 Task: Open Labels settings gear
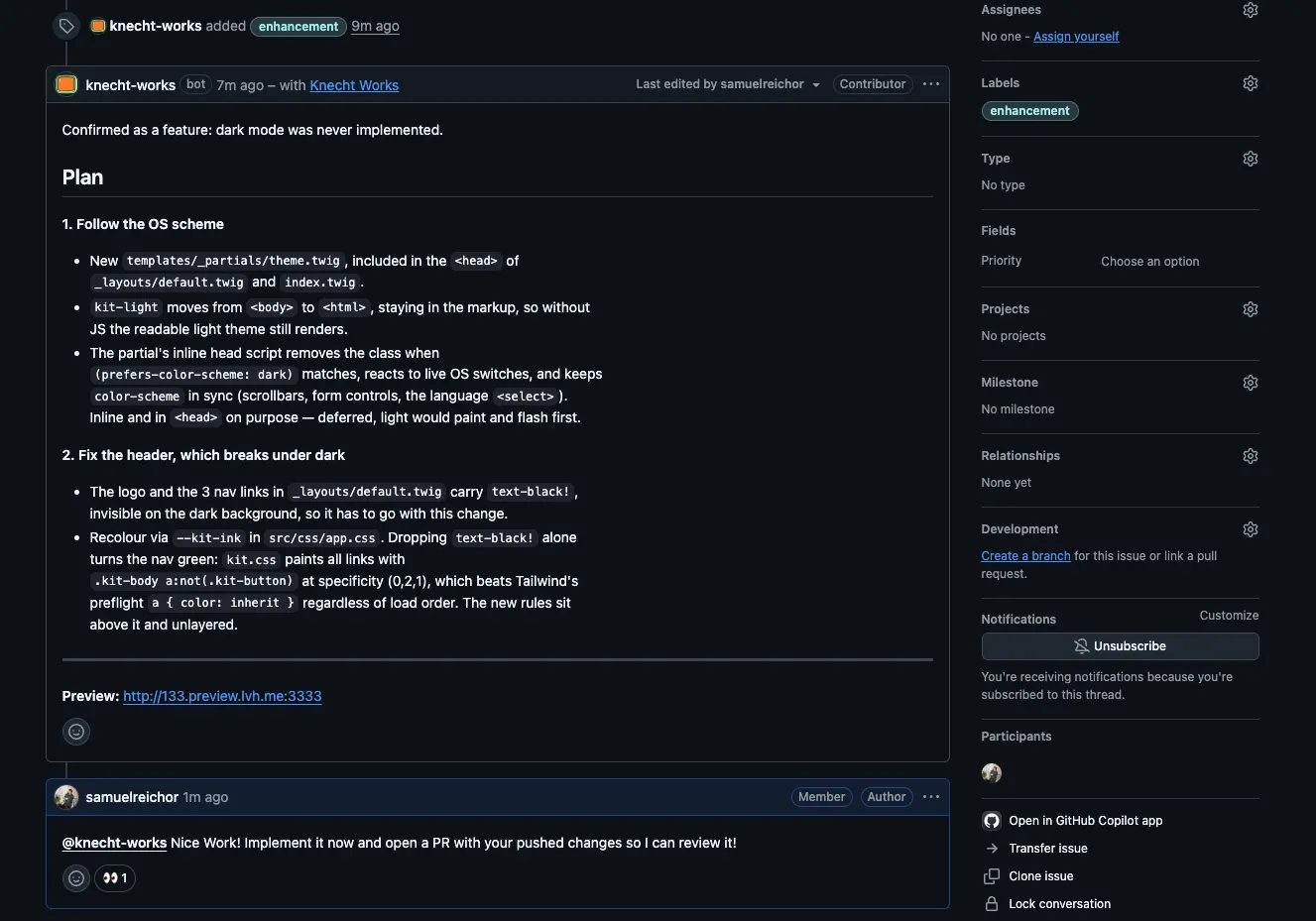click(x=1251, y=83)
